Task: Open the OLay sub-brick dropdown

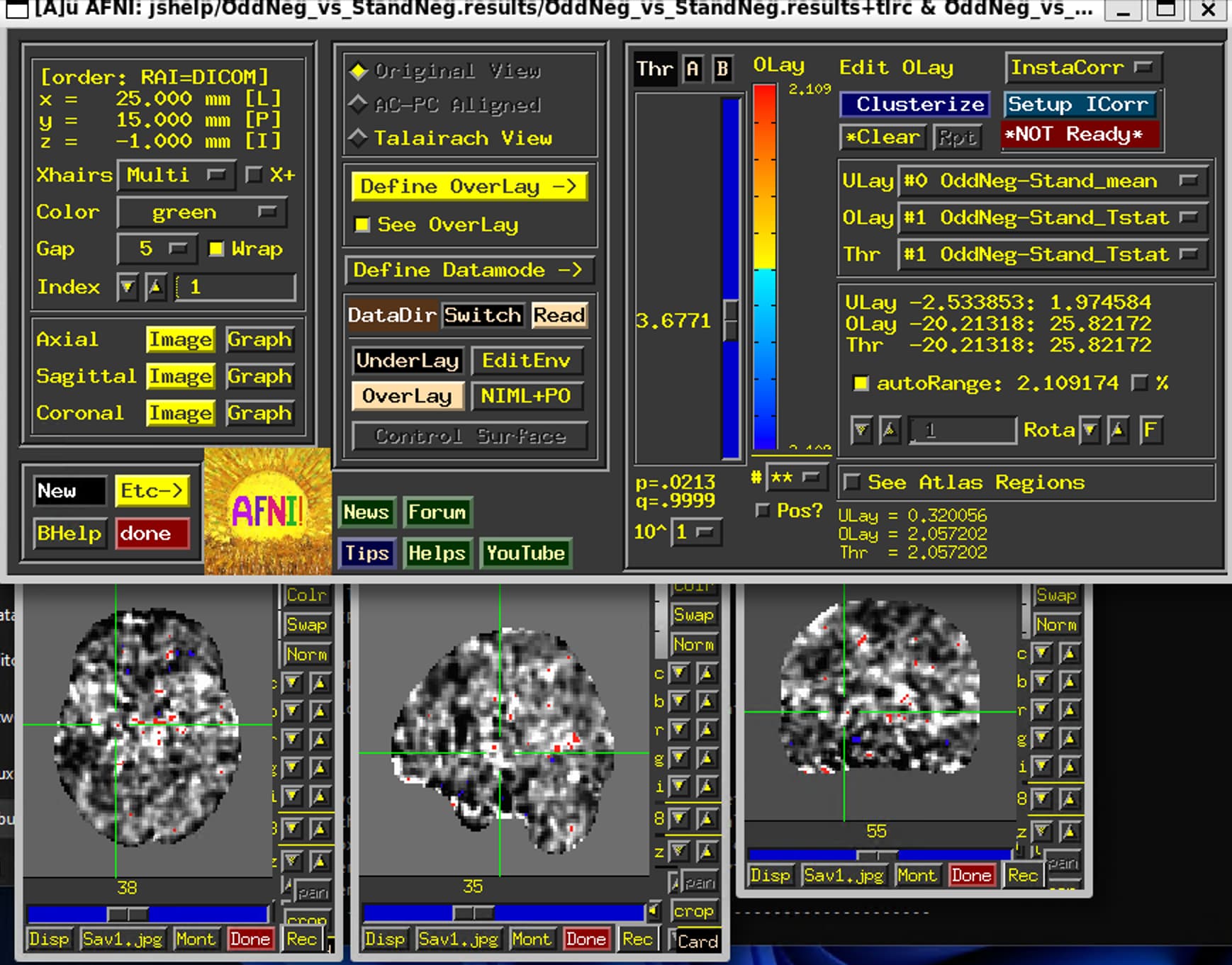Action: pyautogui.click(x=1052, y=218)
